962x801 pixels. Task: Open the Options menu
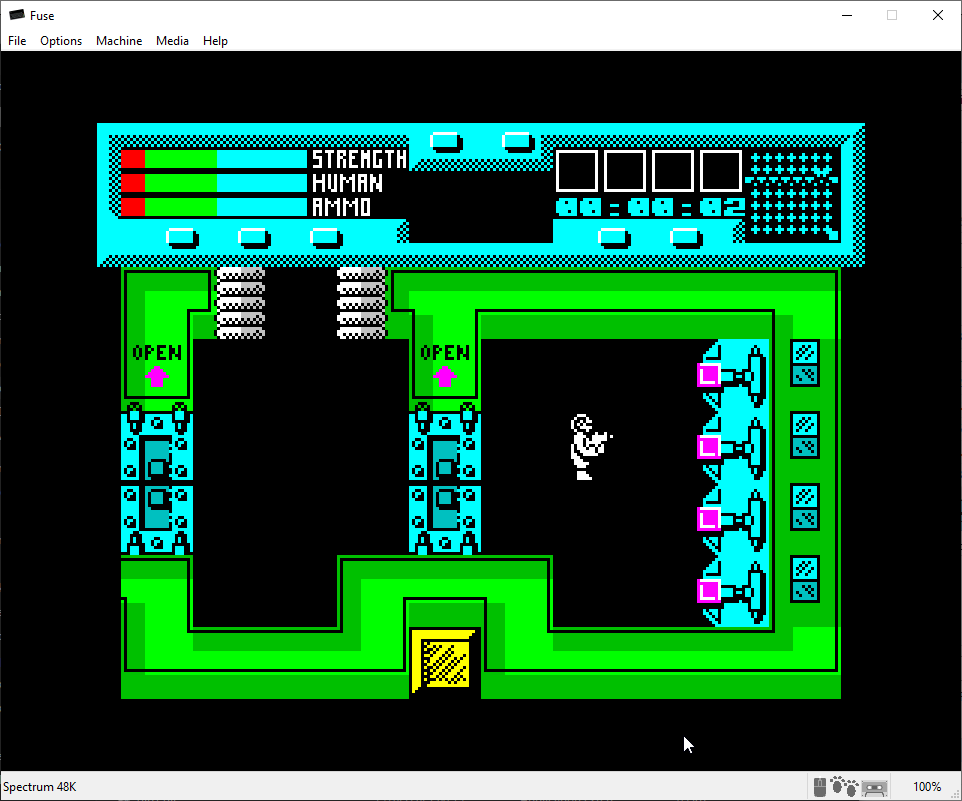[x=61, y=40]
